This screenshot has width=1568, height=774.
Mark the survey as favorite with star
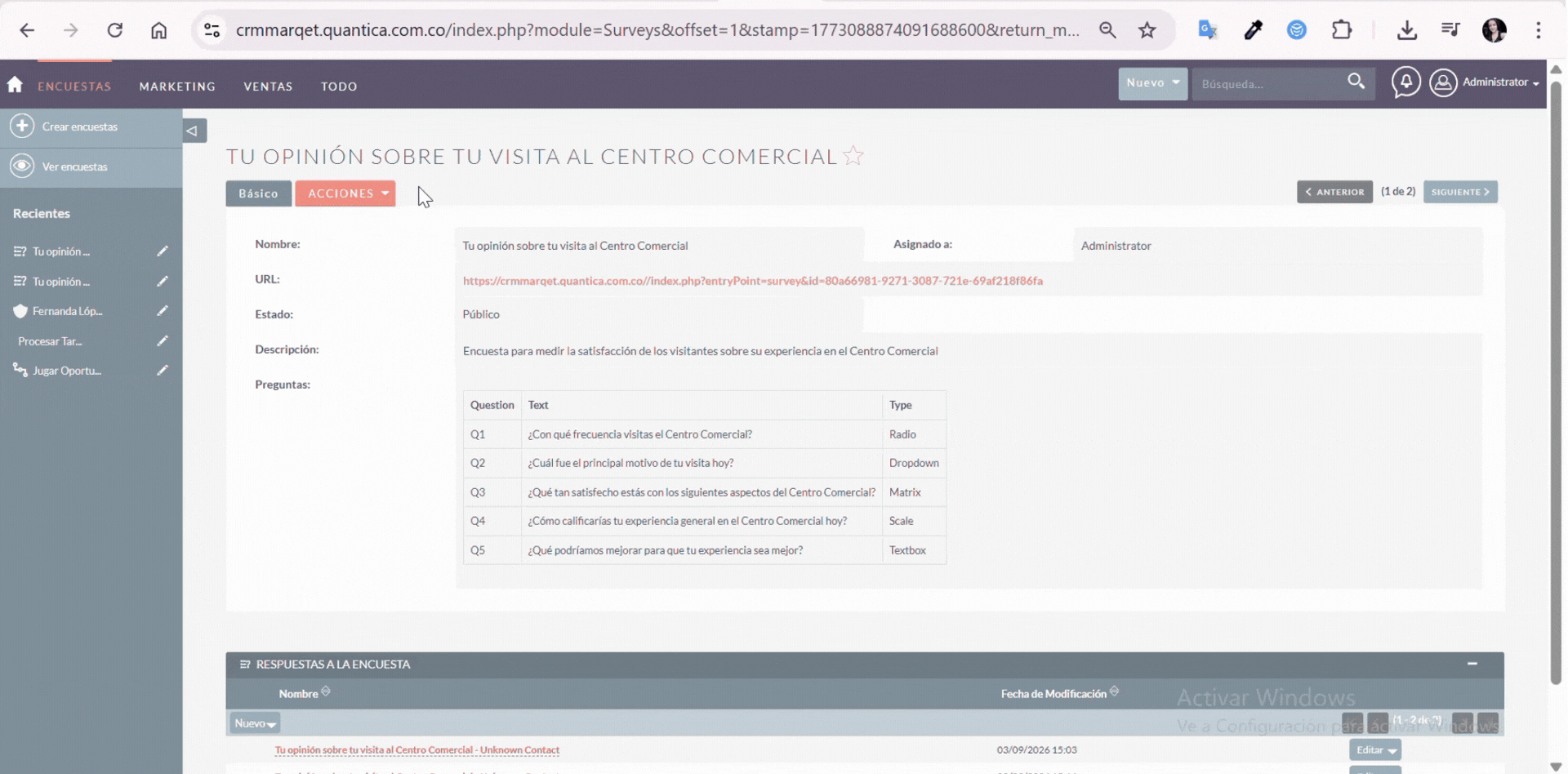click(x=853, y=156)
